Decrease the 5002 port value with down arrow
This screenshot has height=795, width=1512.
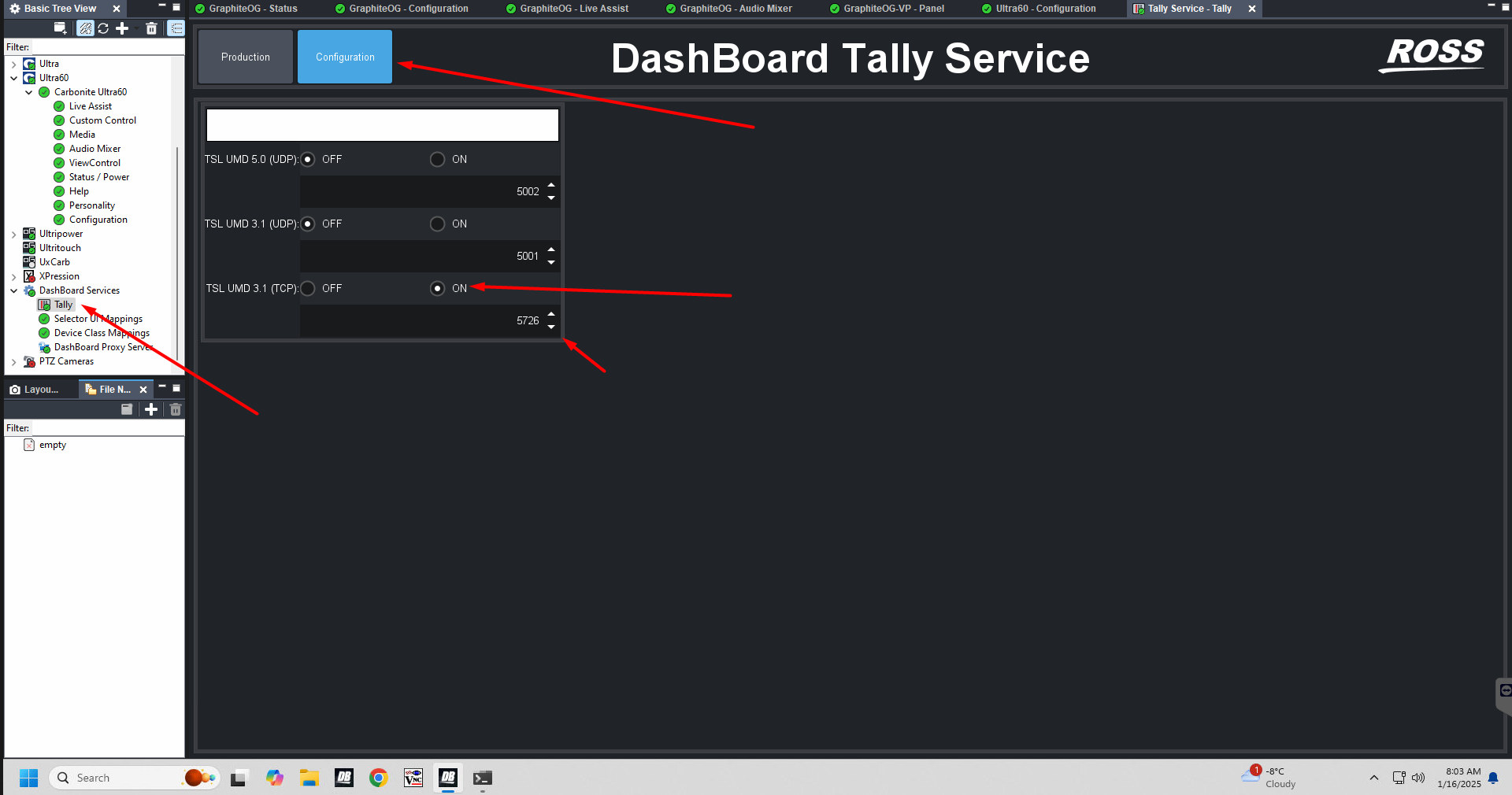(x=551, y=198)
